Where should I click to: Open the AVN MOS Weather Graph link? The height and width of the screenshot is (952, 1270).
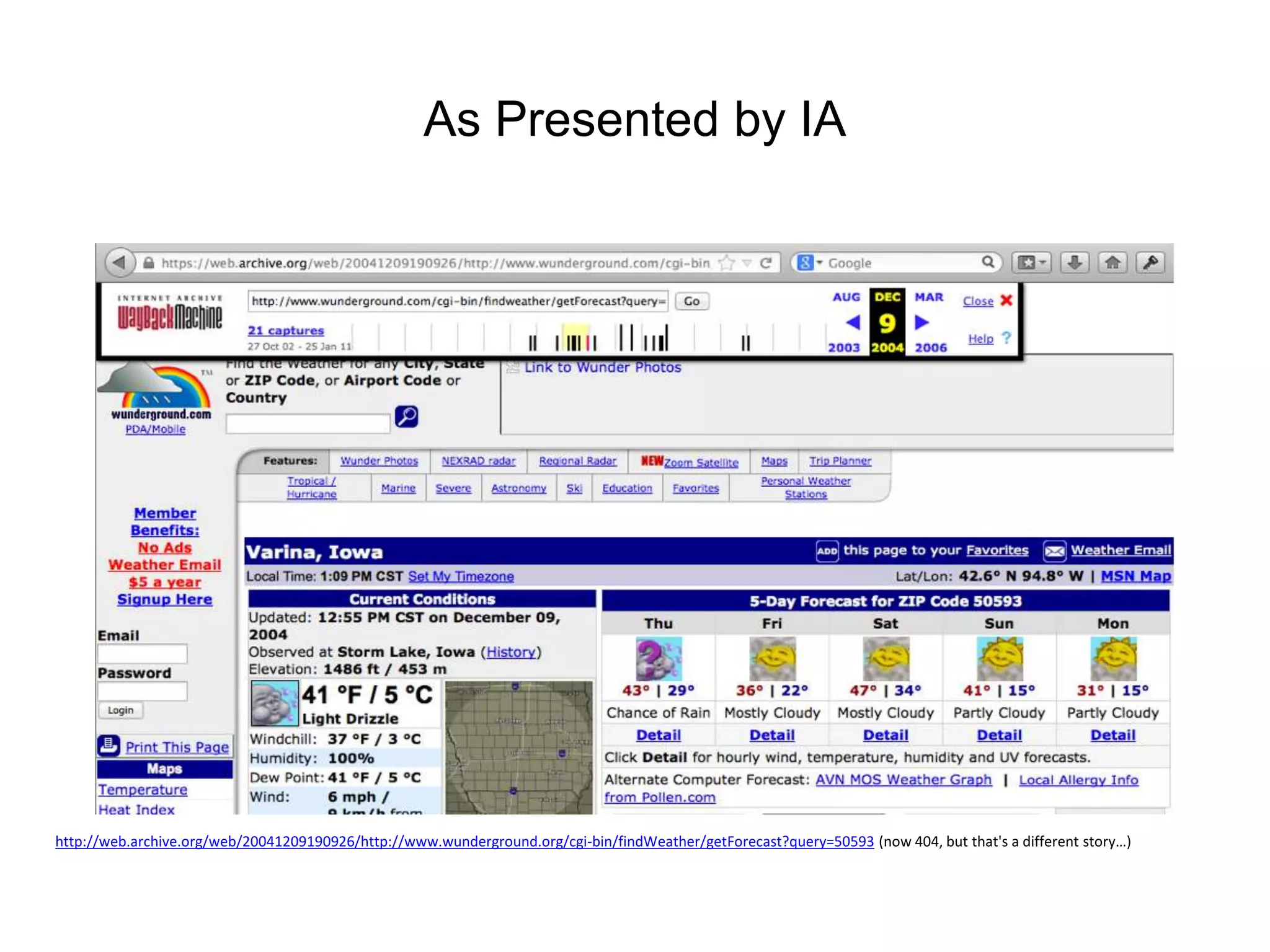coord(904,780)
